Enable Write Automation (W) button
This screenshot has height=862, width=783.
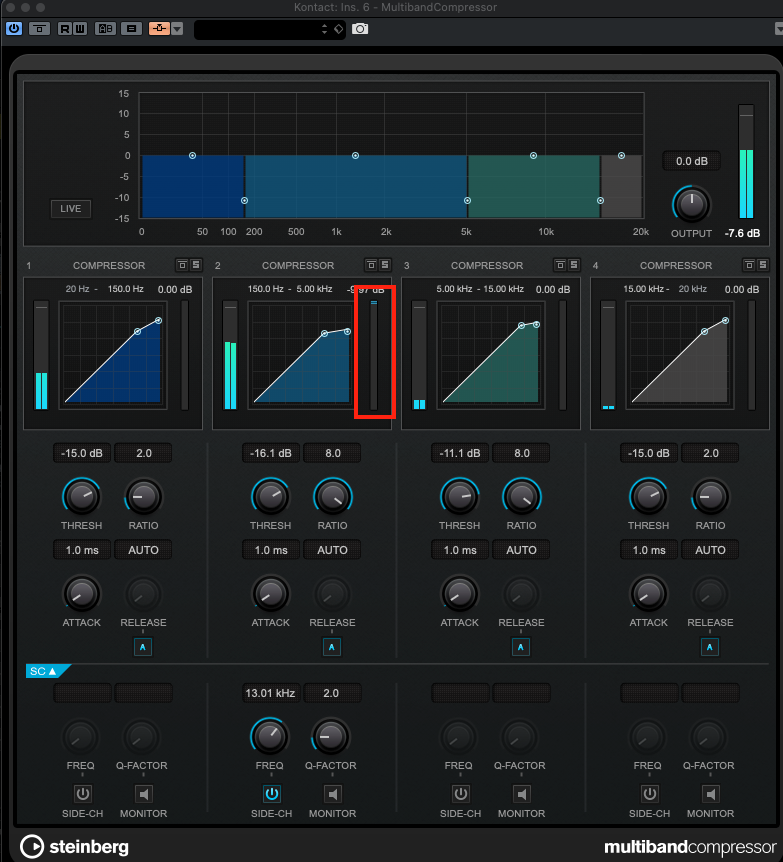click(80, 29)
